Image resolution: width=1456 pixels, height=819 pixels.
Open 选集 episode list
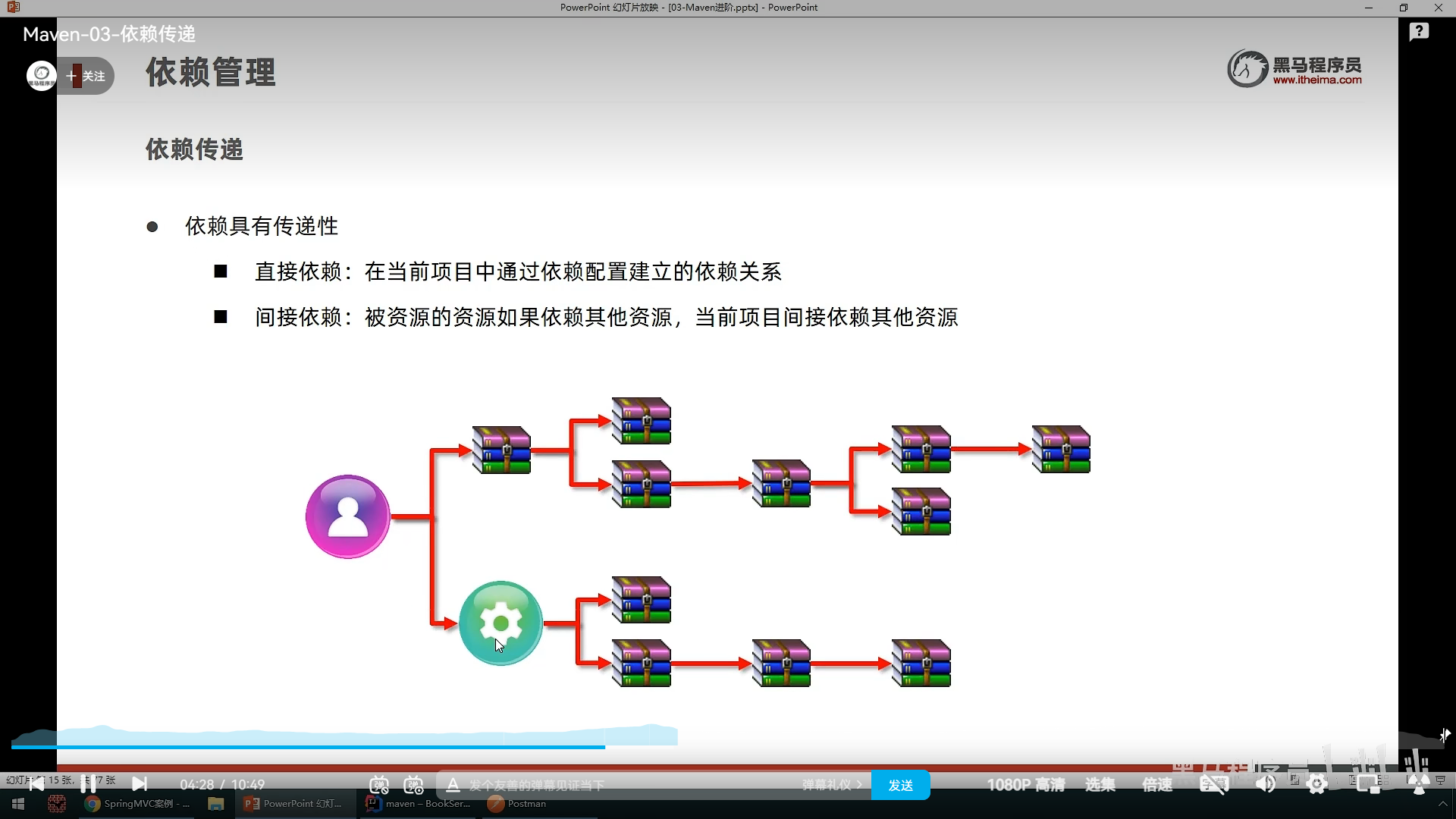[x=1100, y=785]
